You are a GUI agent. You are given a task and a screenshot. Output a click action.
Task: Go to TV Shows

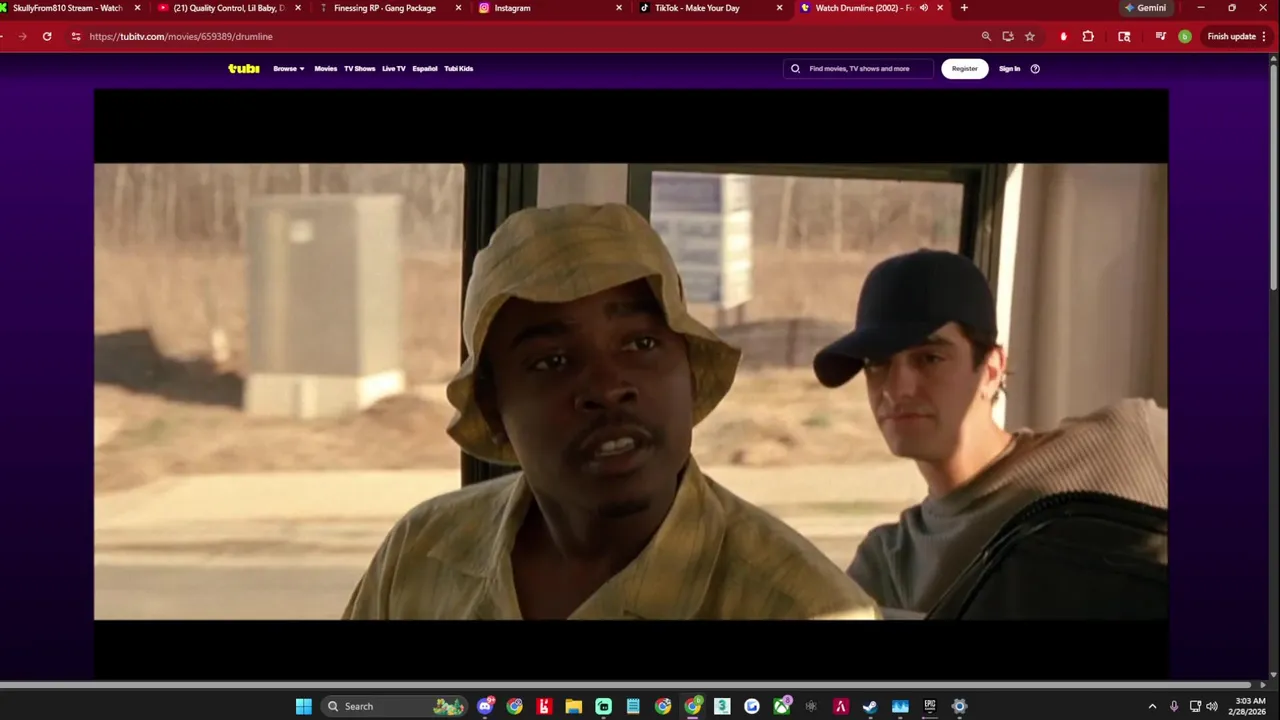click(x=359, y=69)
